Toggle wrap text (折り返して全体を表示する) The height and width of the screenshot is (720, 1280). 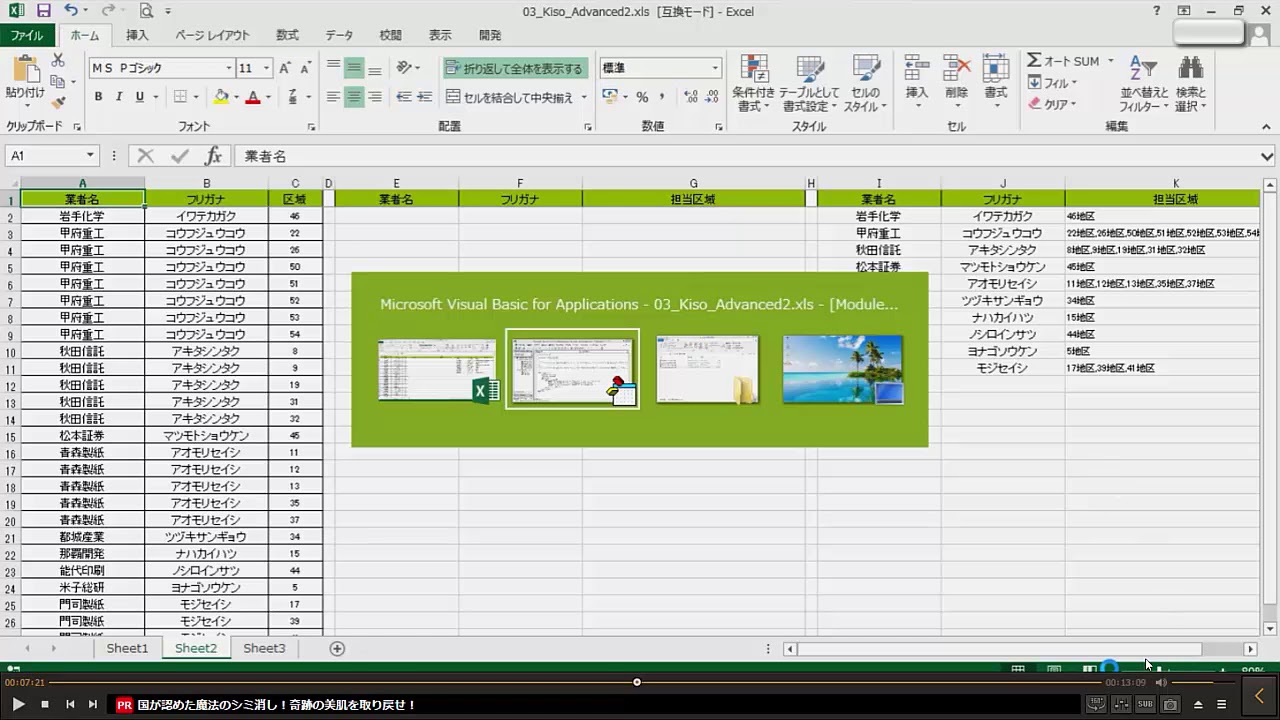[x=514, y=69]
